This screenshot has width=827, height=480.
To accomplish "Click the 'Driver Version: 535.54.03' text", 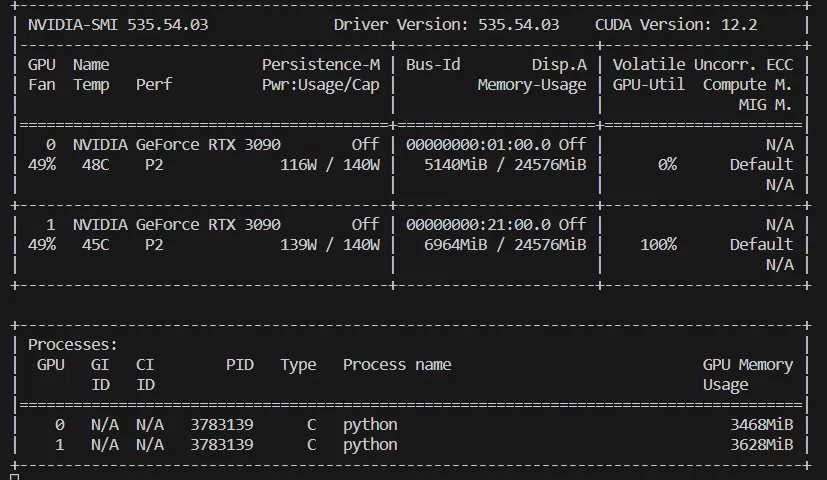I will tap(446, 25).
